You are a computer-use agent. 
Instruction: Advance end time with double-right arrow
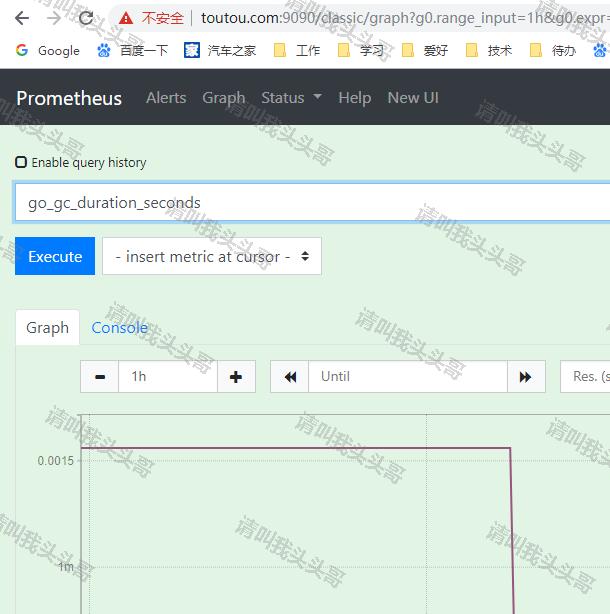point(526,377)
